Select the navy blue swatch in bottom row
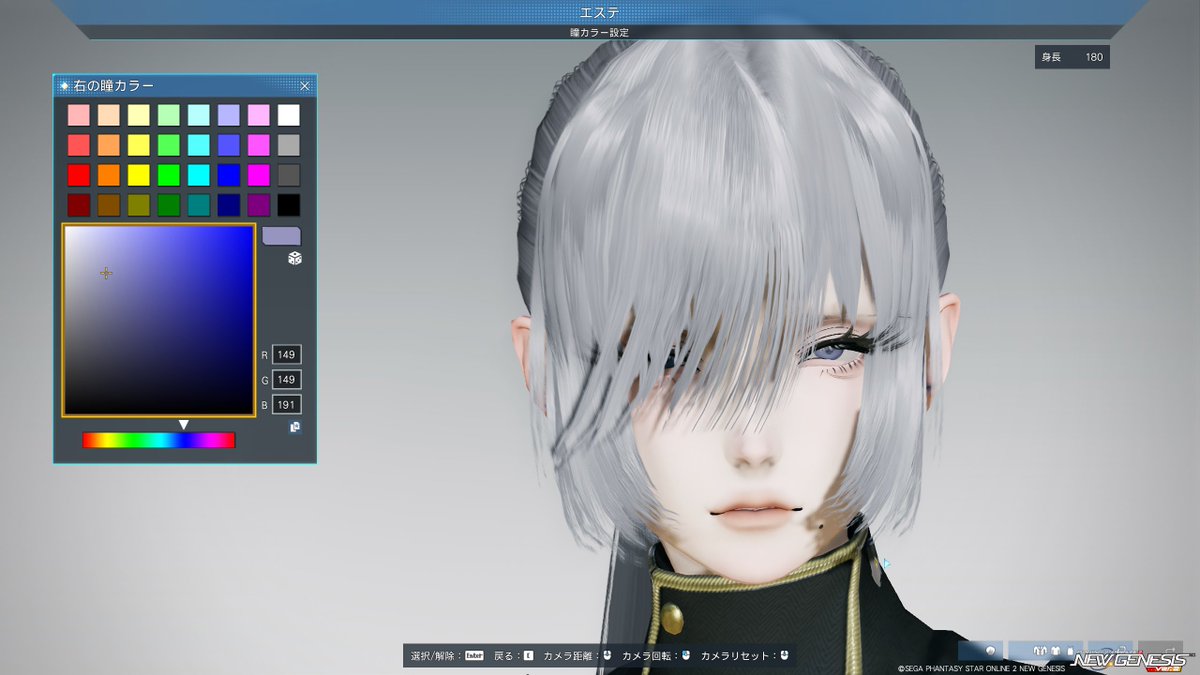The height and width of the screenshot is (675, 1200). point(229,205)
